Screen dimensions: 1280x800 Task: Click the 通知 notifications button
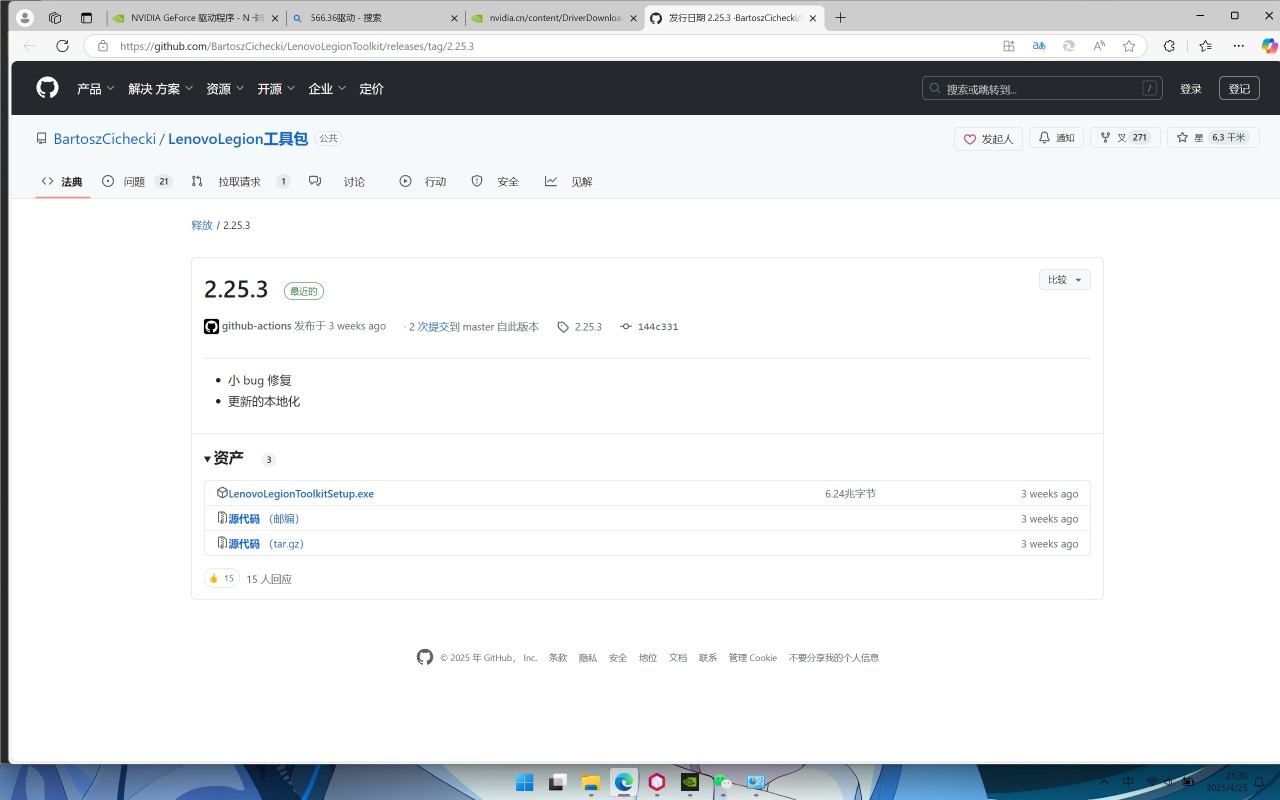1056,138
